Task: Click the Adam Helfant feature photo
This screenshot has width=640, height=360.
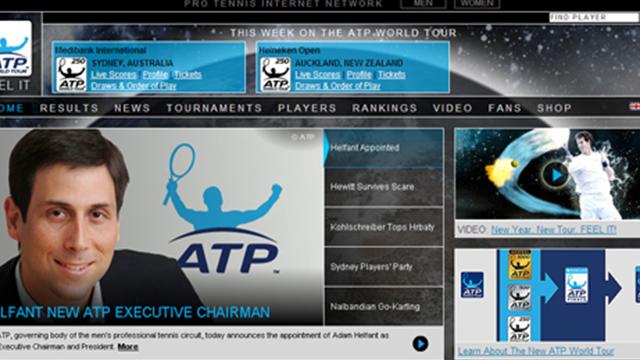Action: (161, 227)
